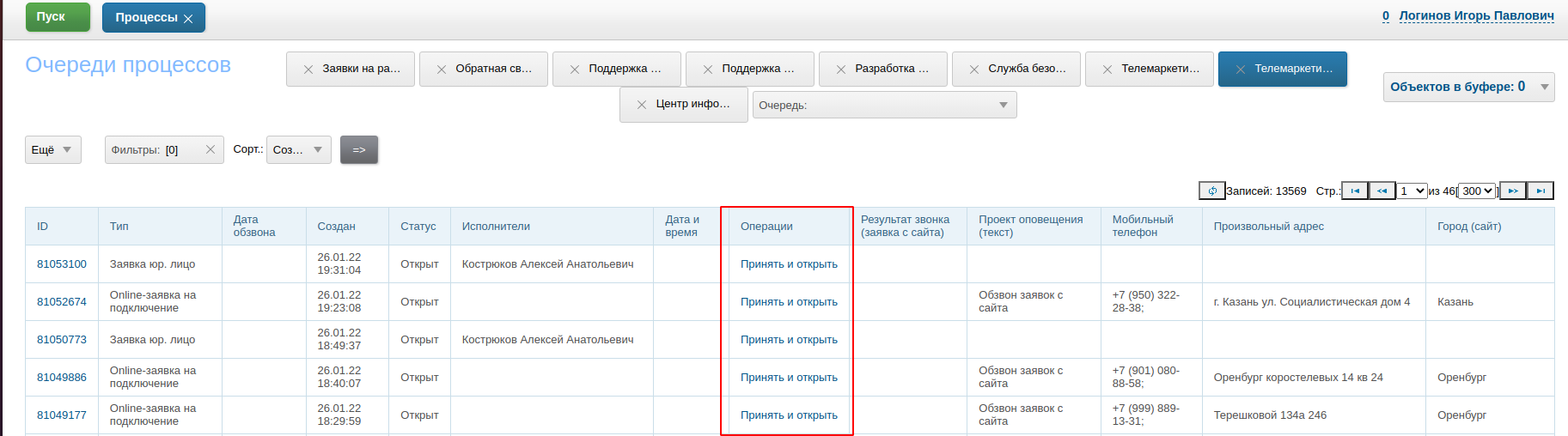Click Принять и открыть for row 81049177

tap(789, 415)
